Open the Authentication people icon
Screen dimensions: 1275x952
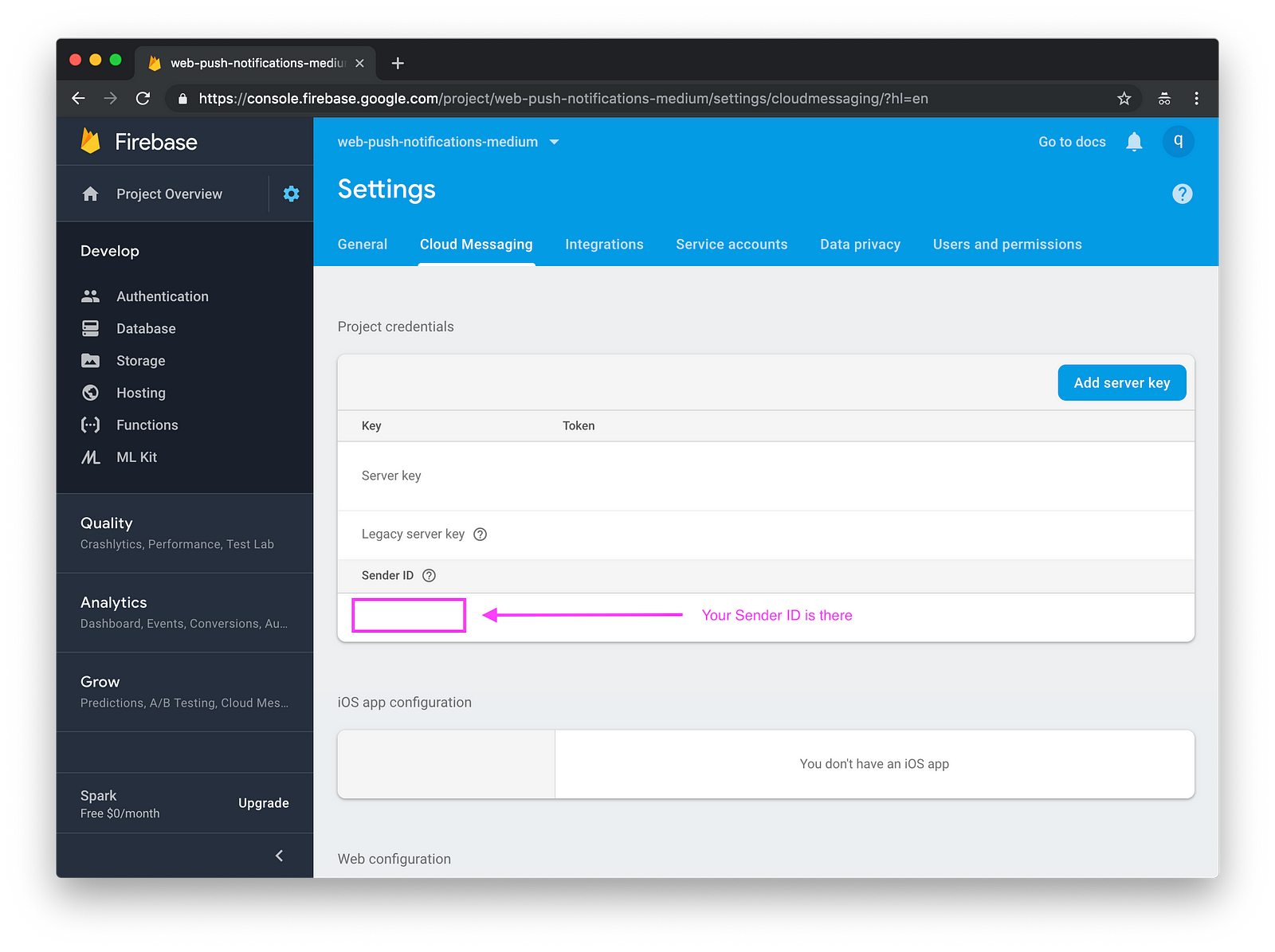[x=91, y=296]
